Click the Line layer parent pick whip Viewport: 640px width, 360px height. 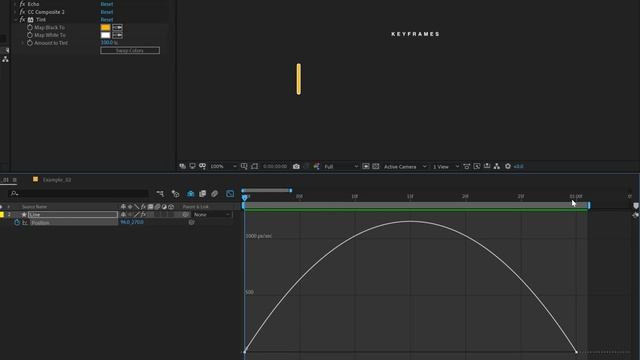[185, 214]
